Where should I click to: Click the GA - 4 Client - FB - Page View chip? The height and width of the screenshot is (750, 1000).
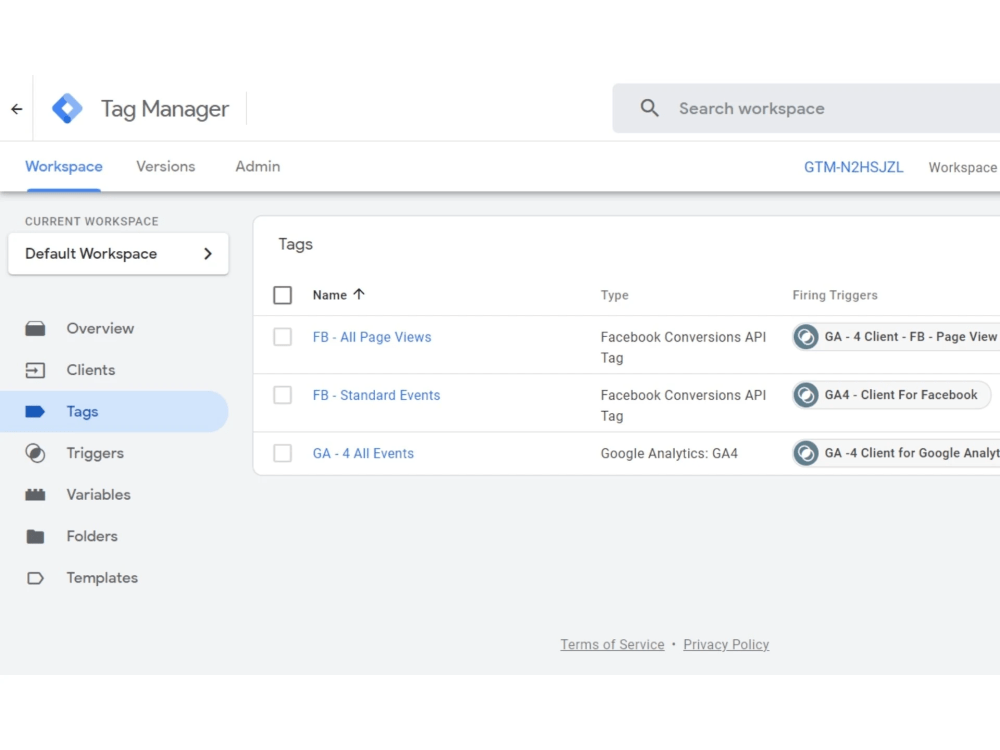896,337
